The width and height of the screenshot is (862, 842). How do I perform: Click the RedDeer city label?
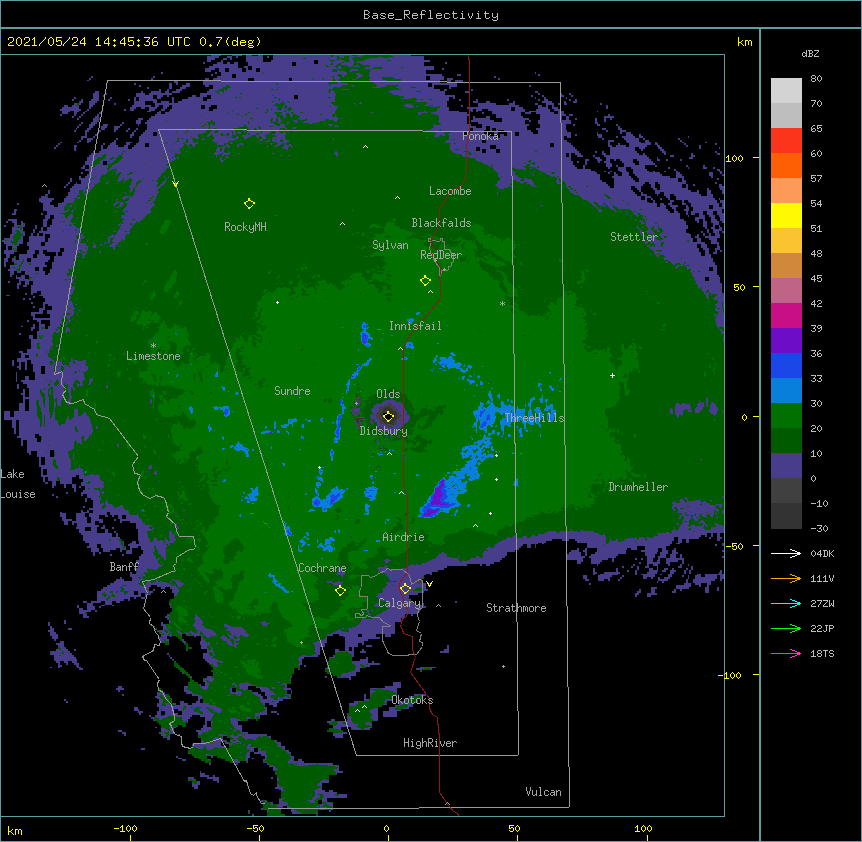pyautogui.click(x=441, y=255)
